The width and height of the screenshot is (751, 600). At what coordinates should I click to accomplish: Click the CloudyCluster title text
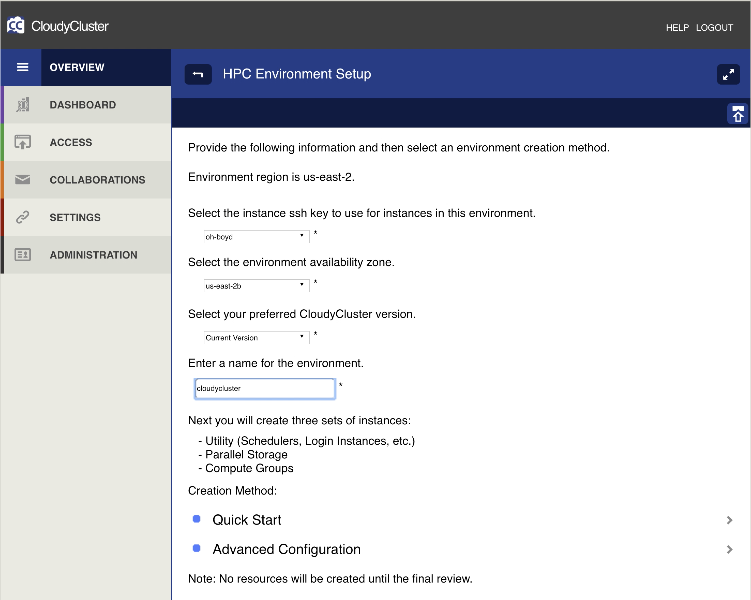(70, 26)
